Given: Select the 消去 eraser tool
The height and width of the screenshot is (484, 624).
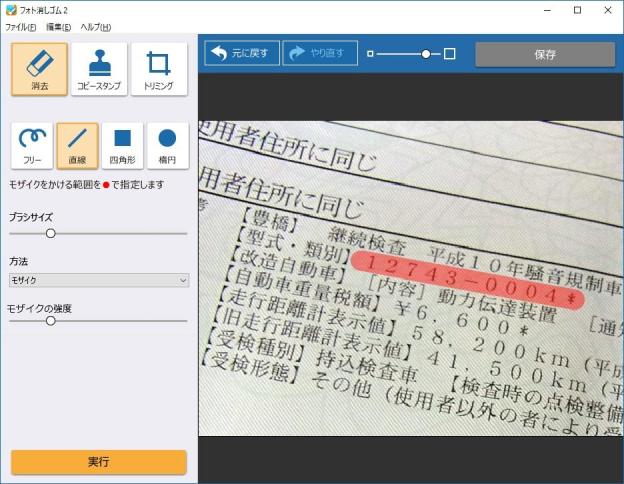Looking at the screenshot, I should pyautogui.click(x=39, y=69).
